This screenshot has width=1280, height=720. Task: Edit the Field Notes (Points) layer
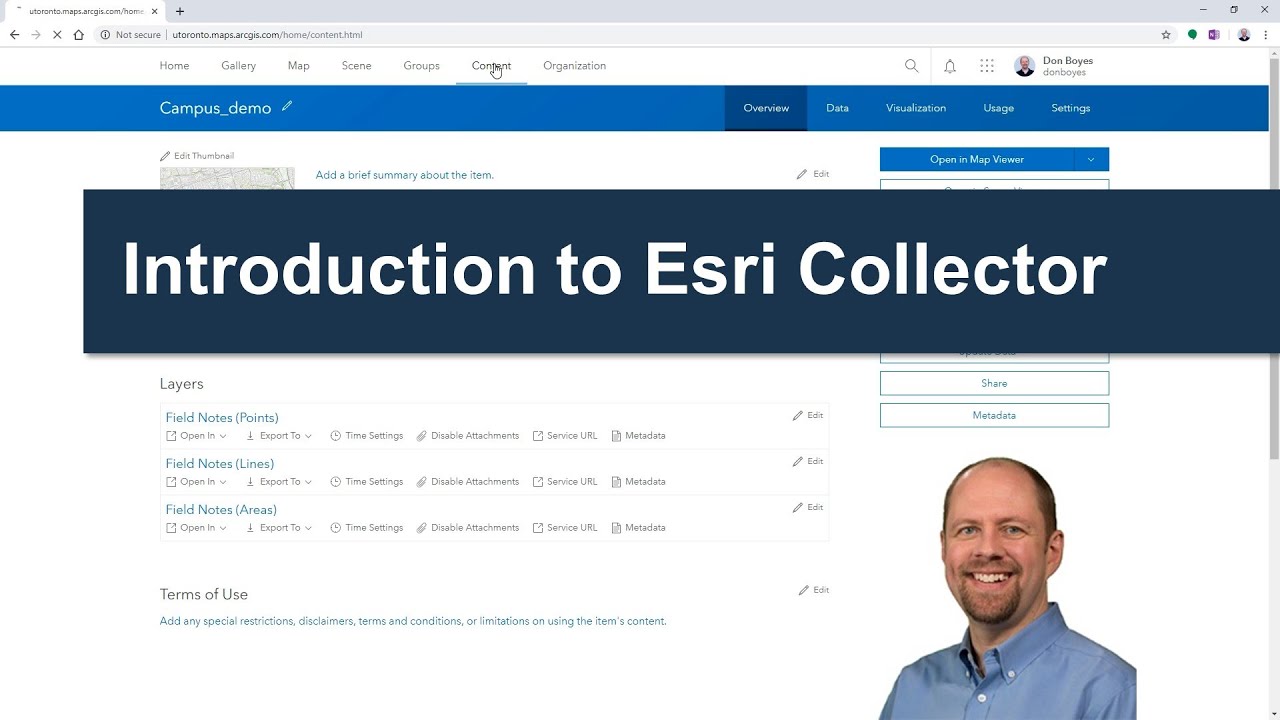(x=808, y=415)
